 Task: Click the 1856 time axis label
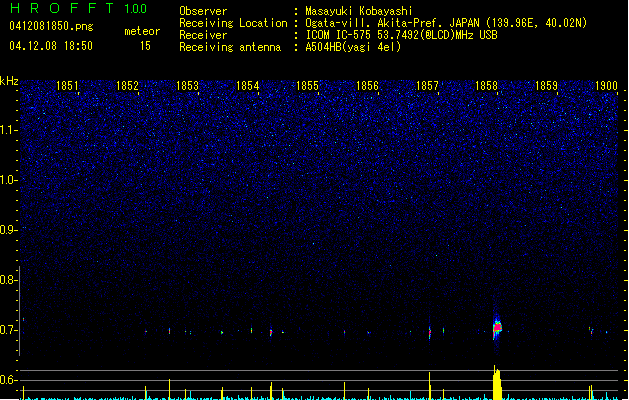(368, 87)
